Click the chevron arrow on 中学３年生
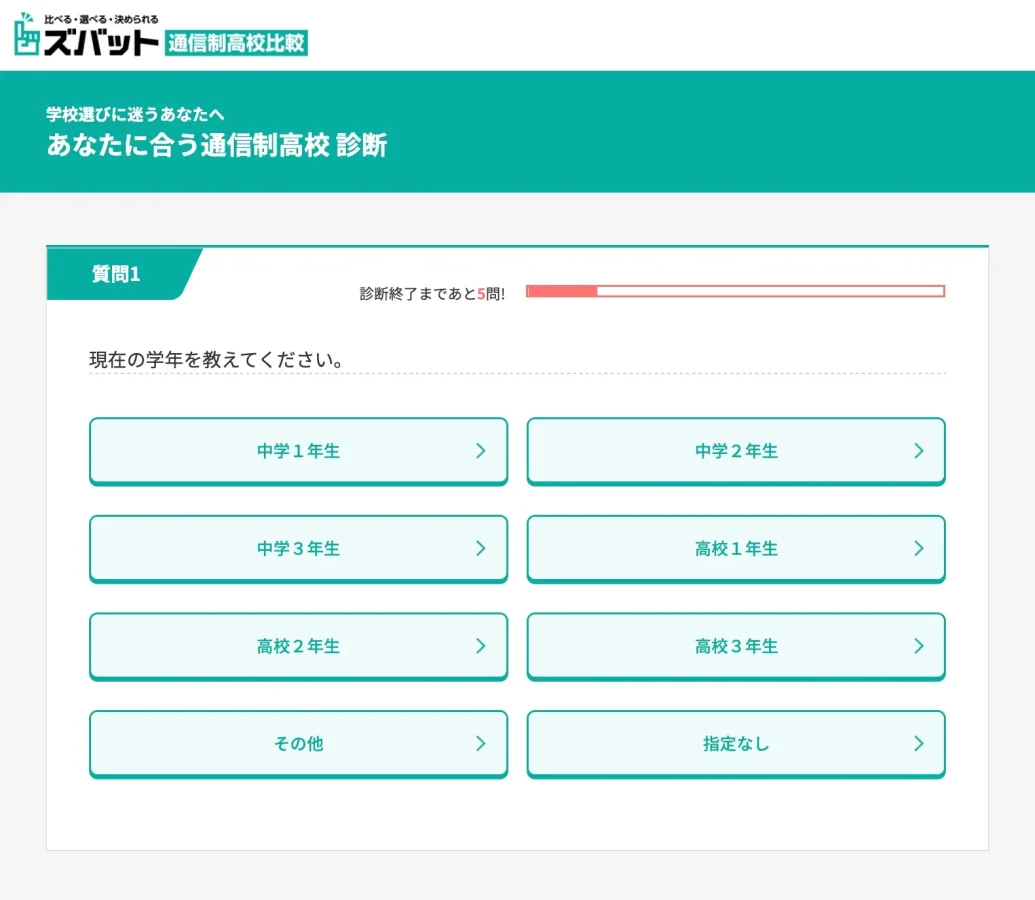This screenshot has height=900, width=1035. pos(481,548)
